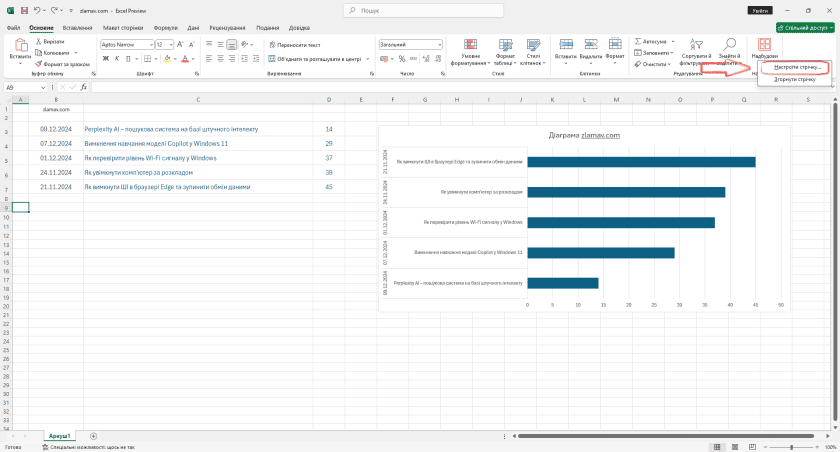Viewport: 840px width, 452px height.
Task: Toggle italic (К) formatting
Action: click(x=117, y=58)
